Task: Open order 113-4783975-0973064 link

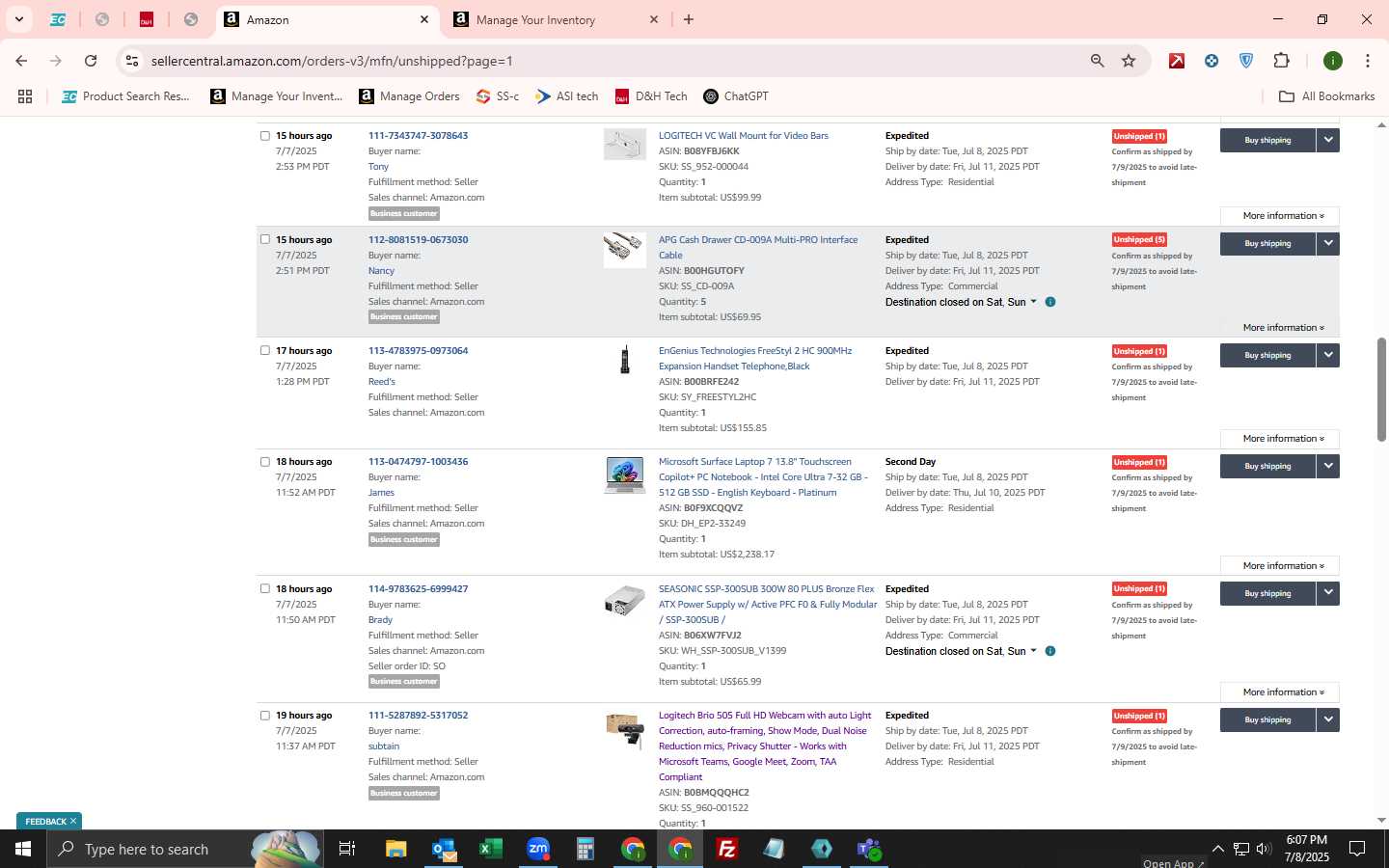Action: [418, 350]
